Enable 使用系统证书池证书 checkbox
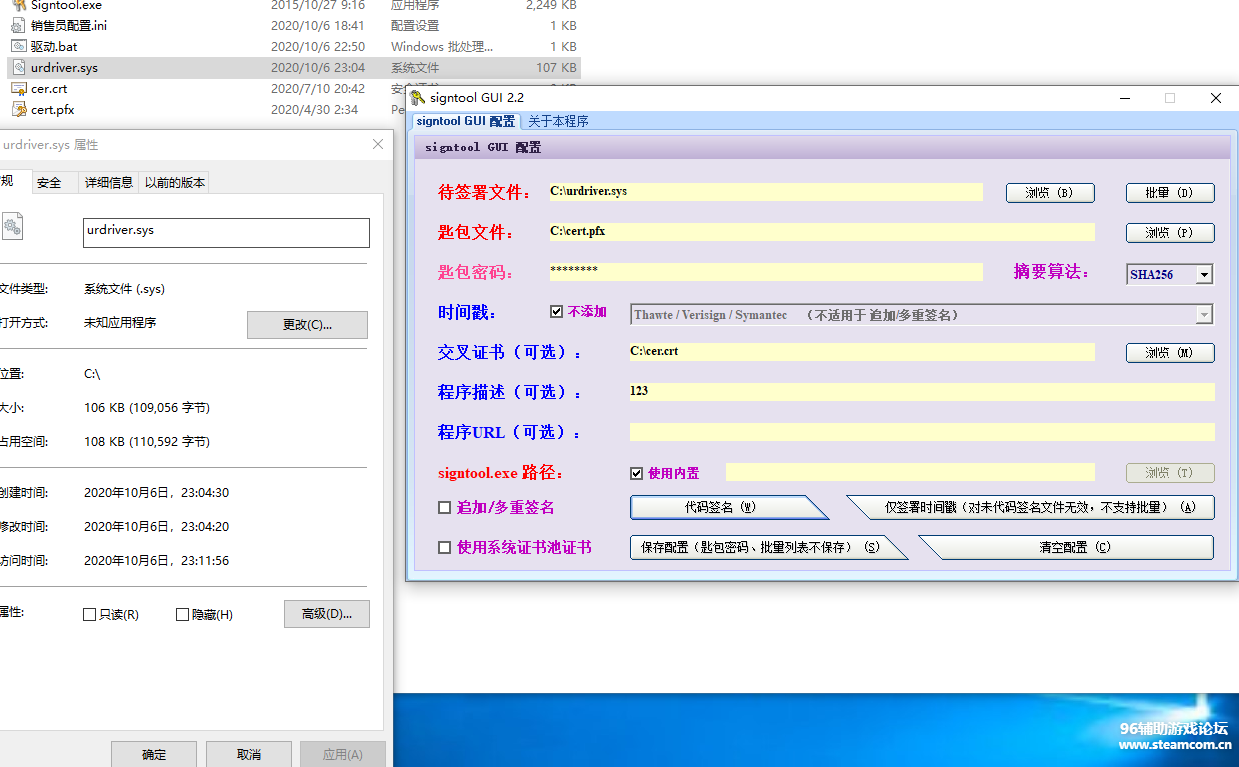 [x=445, y=548]
